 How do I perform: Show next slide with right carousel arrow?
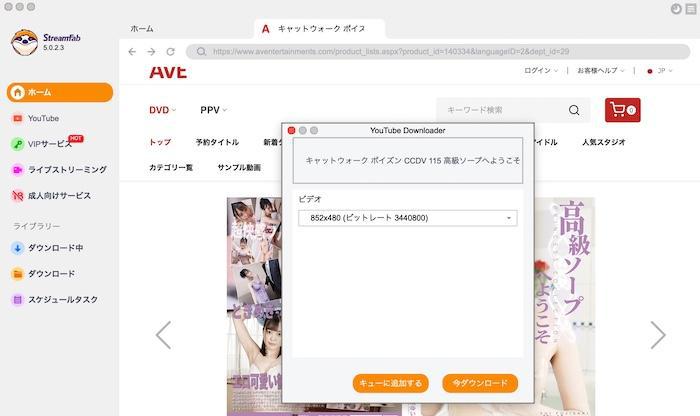tap(658, 335)
